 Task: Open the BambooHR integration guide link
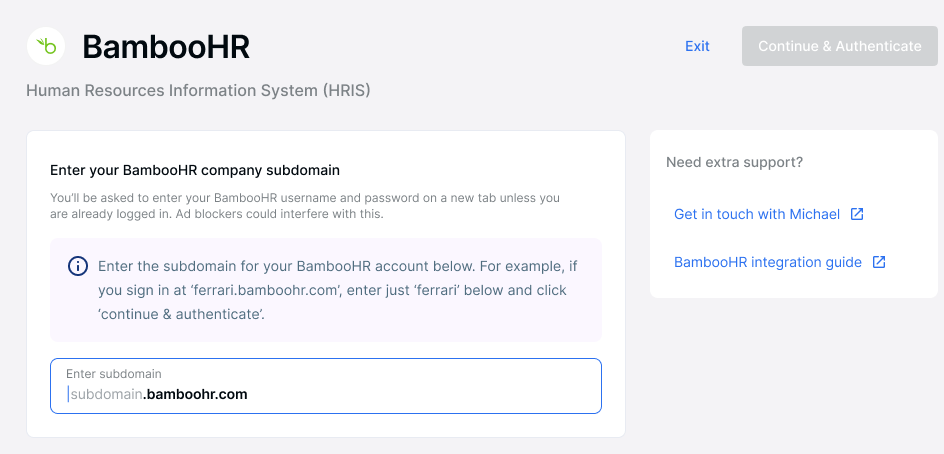tap(768, 263)
